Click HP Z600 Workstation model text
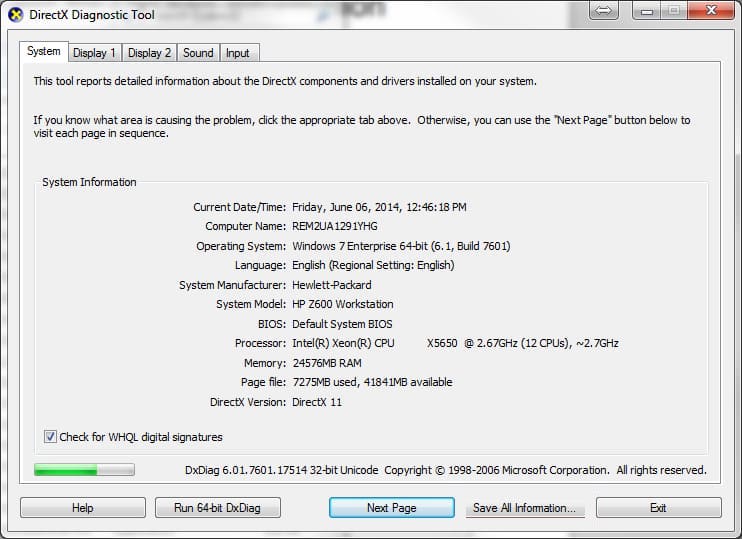742x539 pixels. (343, 304)
